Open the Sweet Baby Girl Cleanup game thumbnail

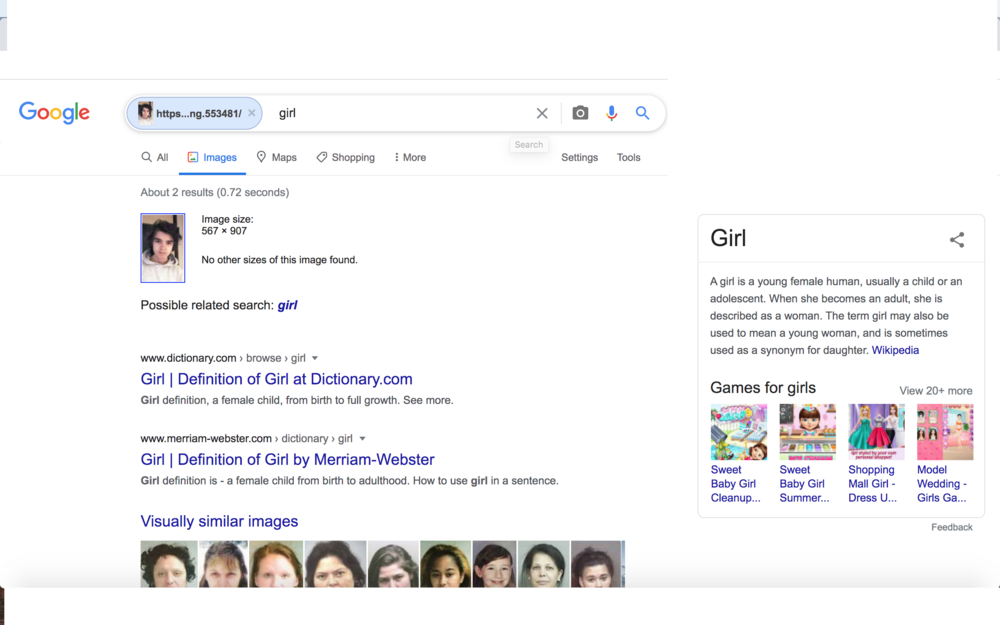tap(739, 432)
